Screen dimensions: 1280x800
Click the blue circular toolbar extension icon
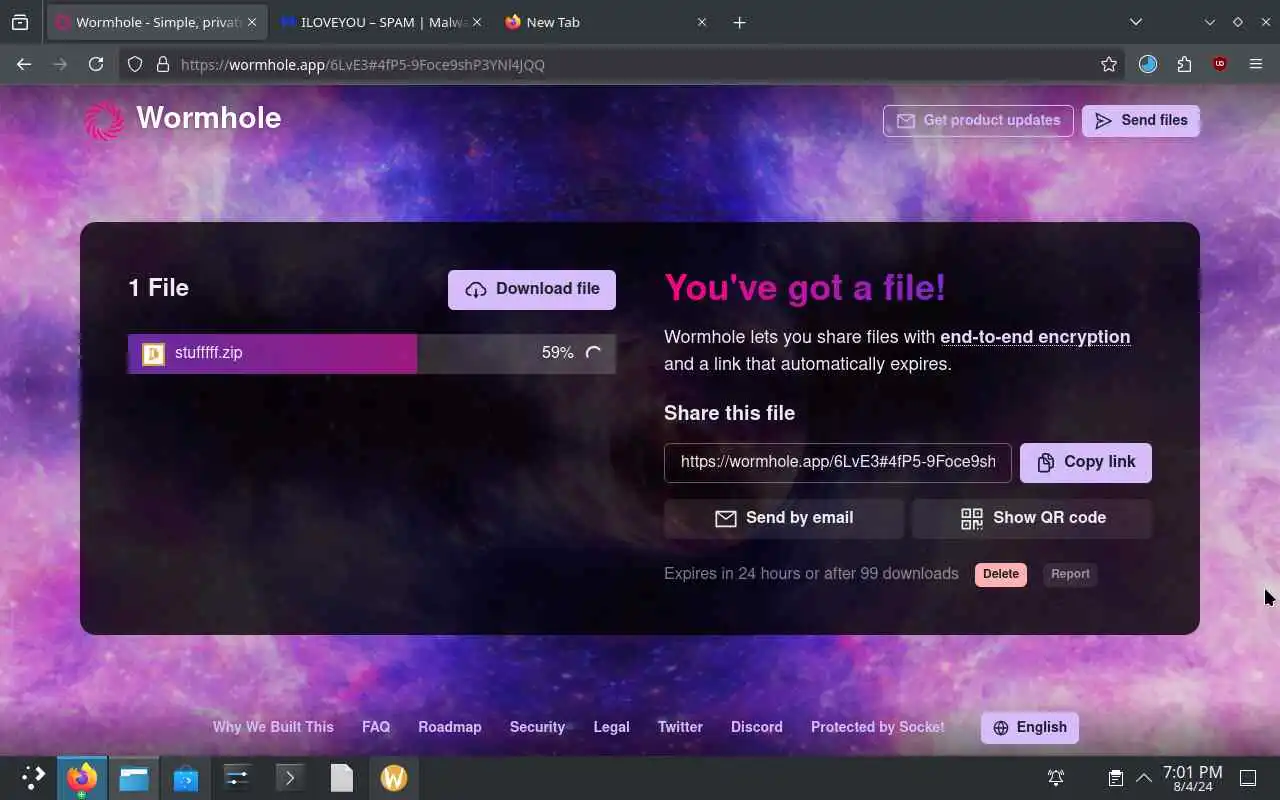pyautogui.click(x=1148, y=64)
